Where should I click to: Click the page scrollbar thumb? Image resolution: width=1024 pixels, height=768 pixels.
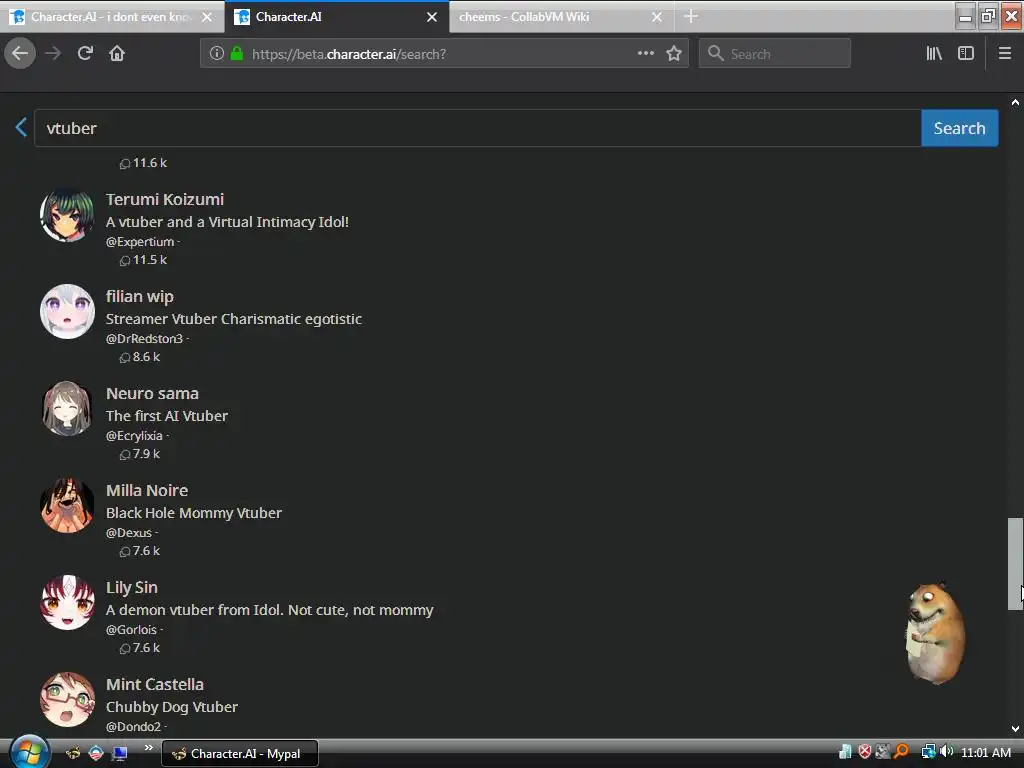tap(1015, 564)
